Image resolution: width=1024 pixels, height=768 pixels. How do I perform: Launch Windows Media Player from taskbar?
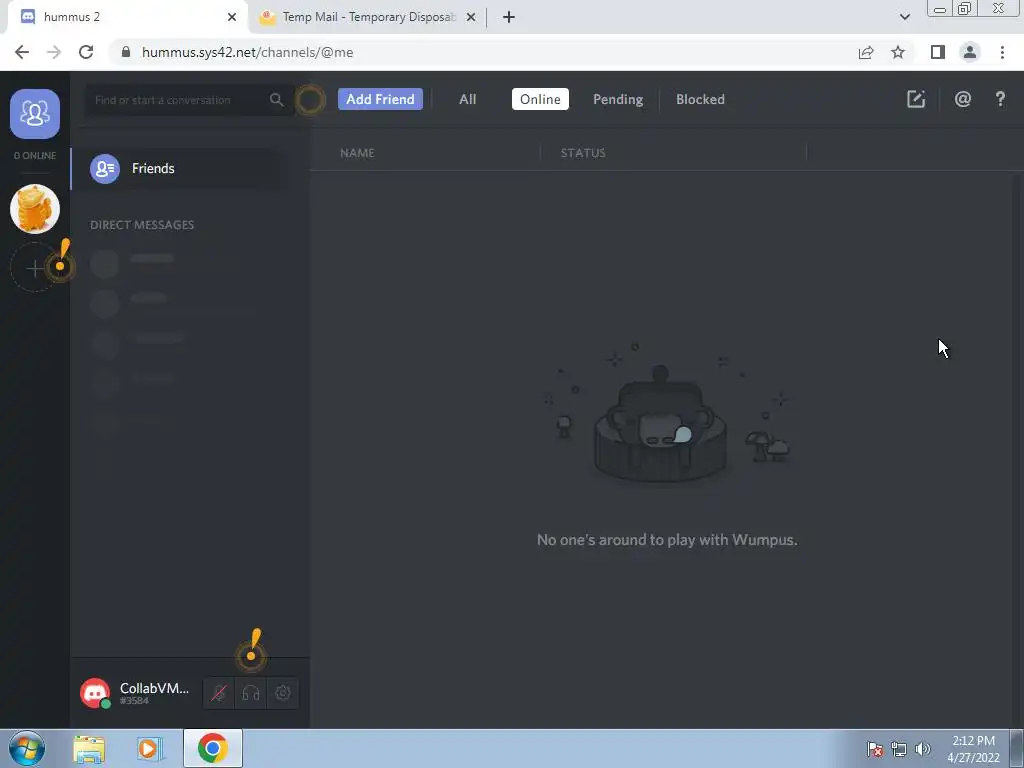150,748
